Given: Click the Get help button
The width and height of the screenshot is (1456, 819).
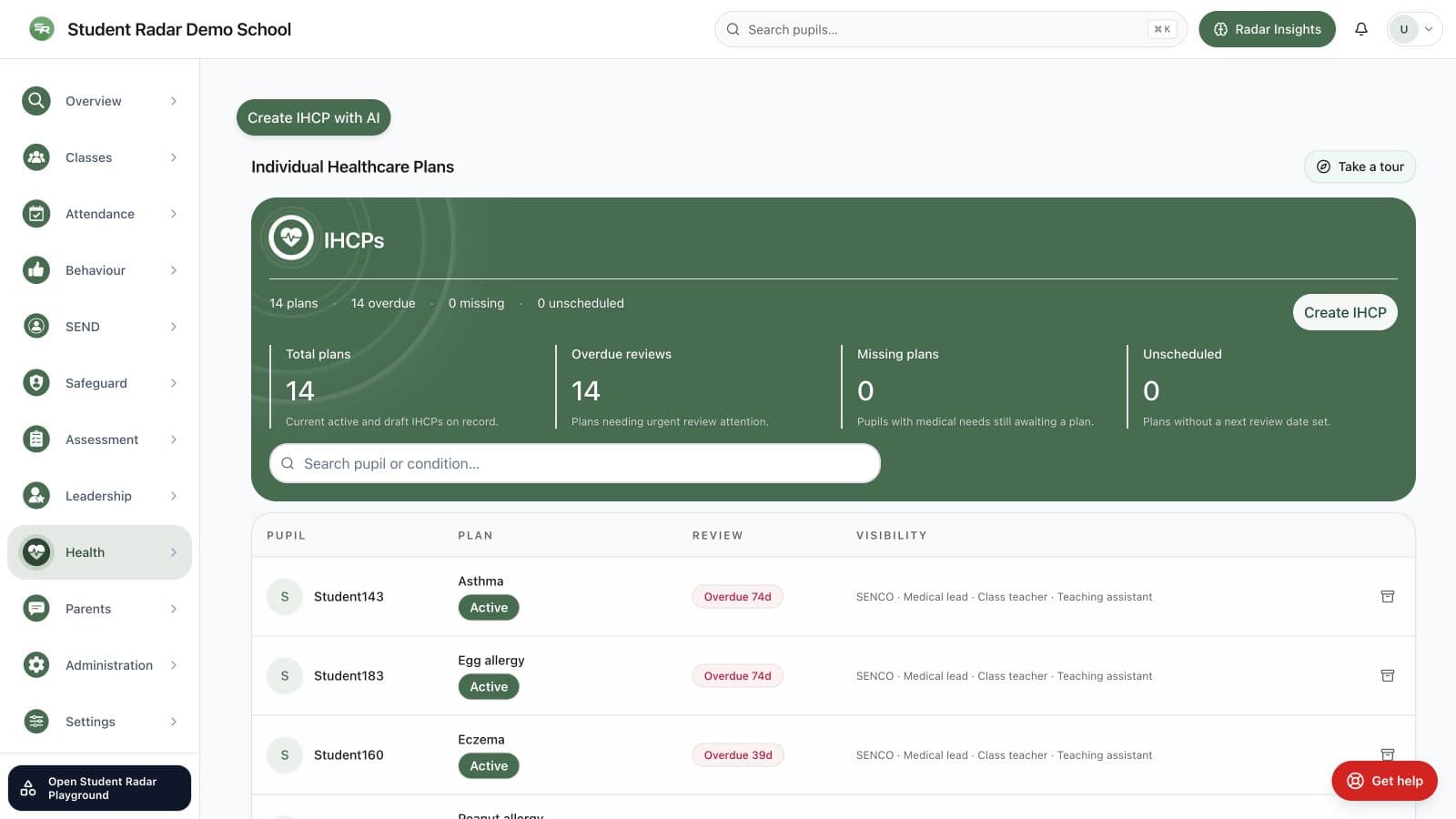Looking at the screenshot, I should (x=1384, y=781).
